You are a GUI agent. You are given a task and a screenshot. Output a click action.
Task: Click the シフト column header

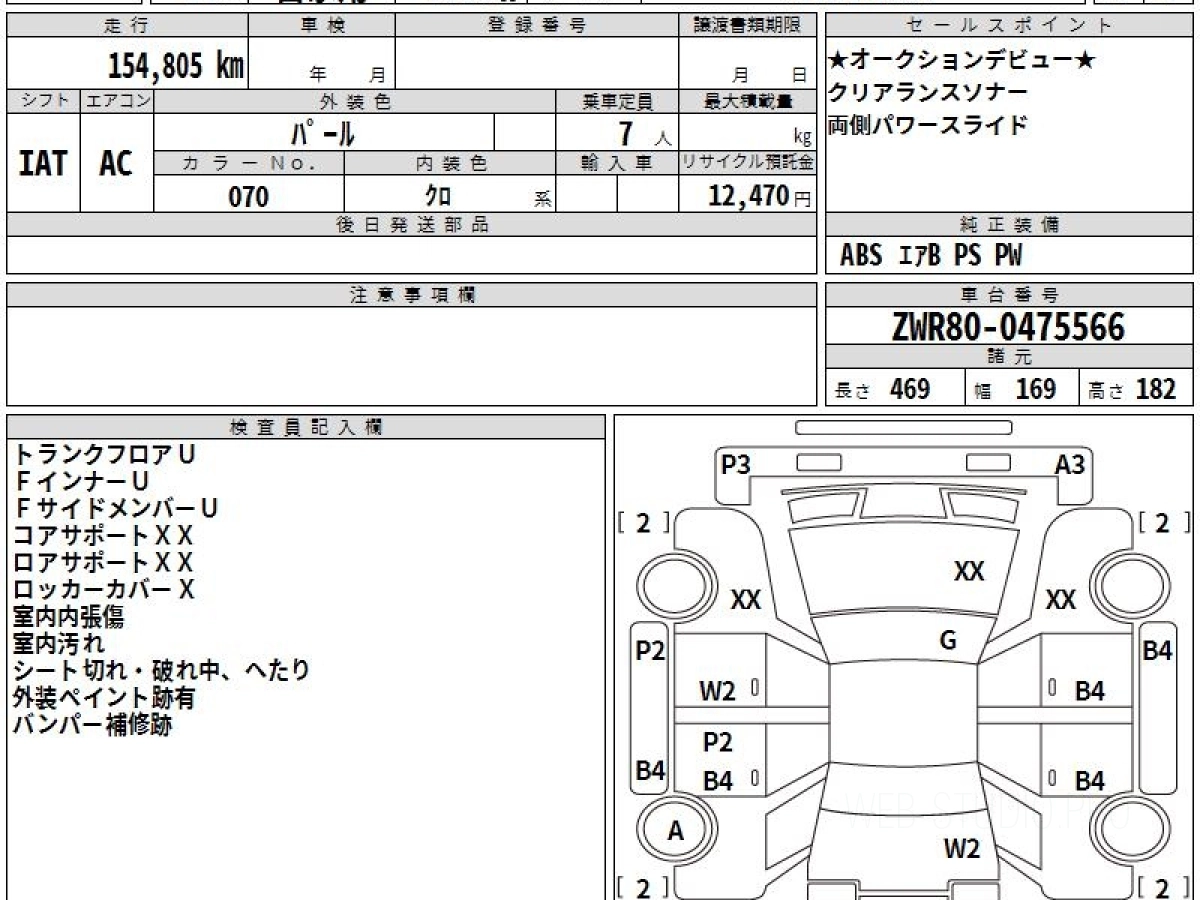(44, 101)
